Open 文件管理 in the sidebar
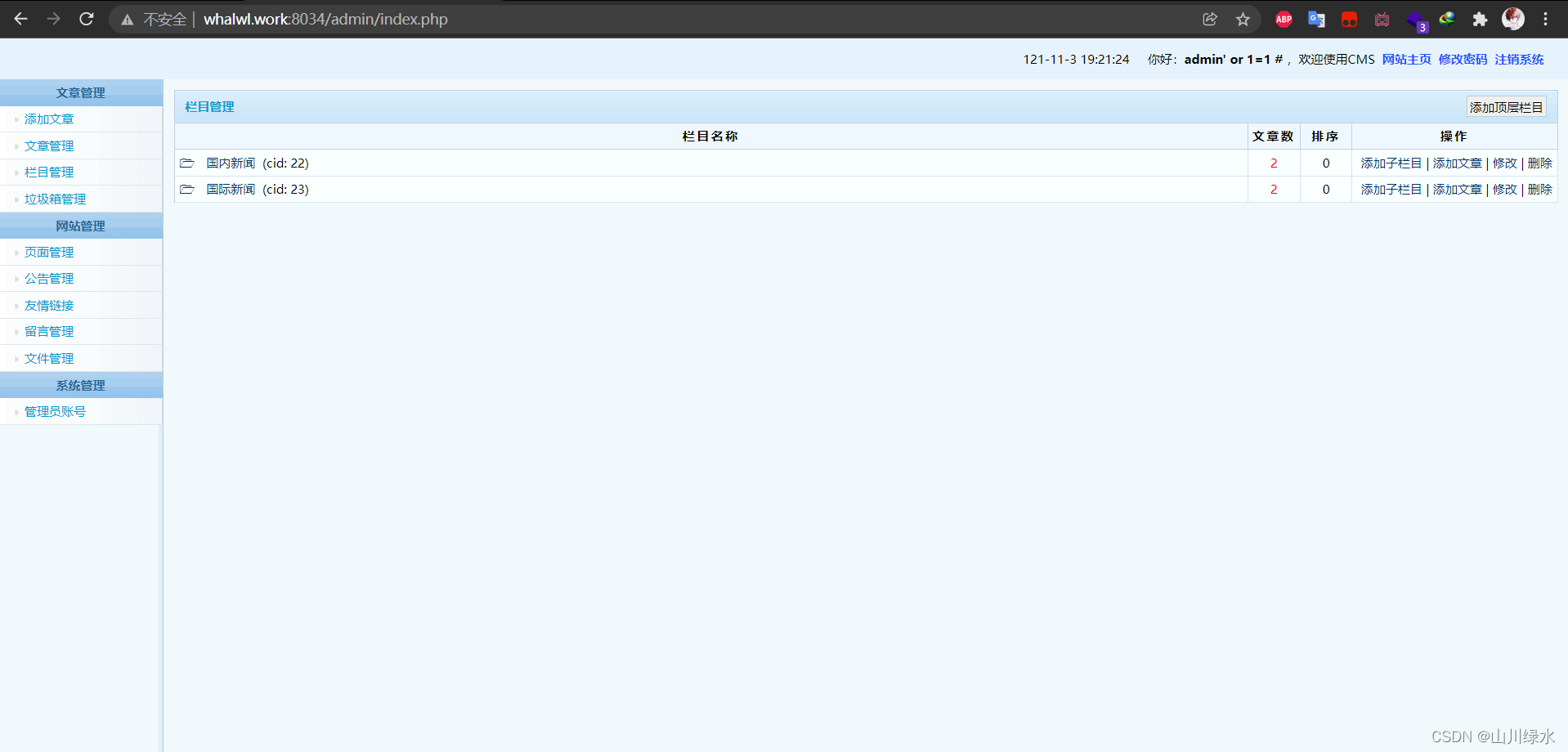1568x752 pixels. [x=49, y=358]
